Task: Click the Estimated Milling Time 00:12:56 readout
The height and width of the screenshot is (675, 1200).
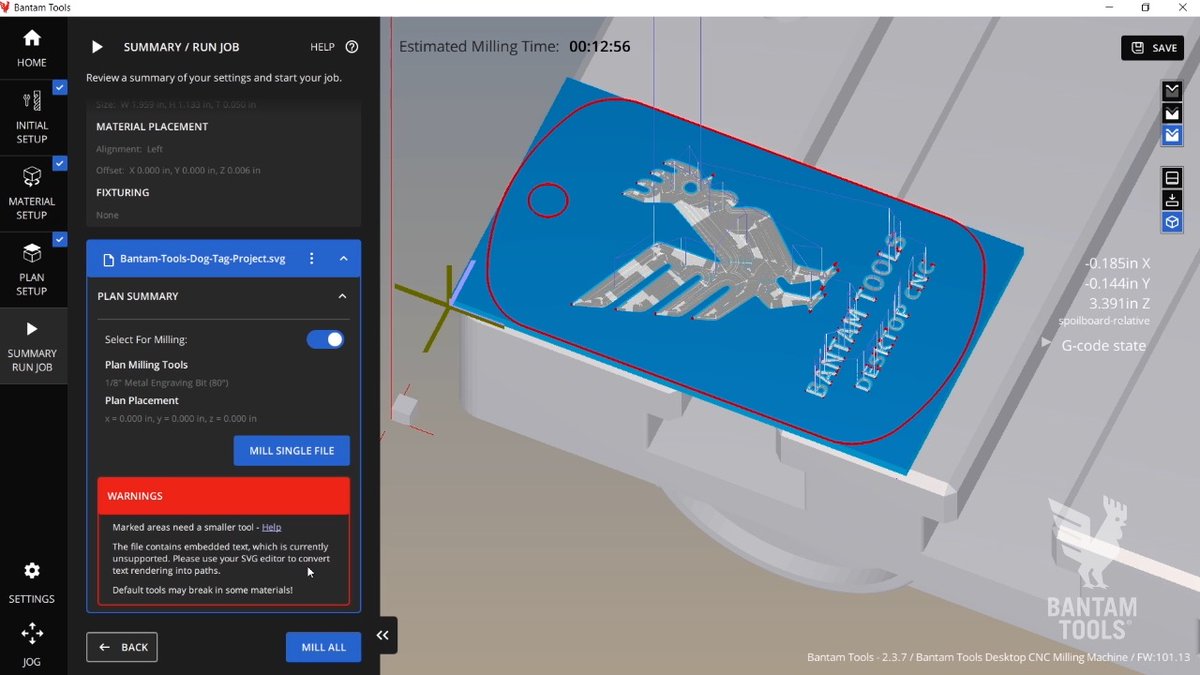Action: 515,46
